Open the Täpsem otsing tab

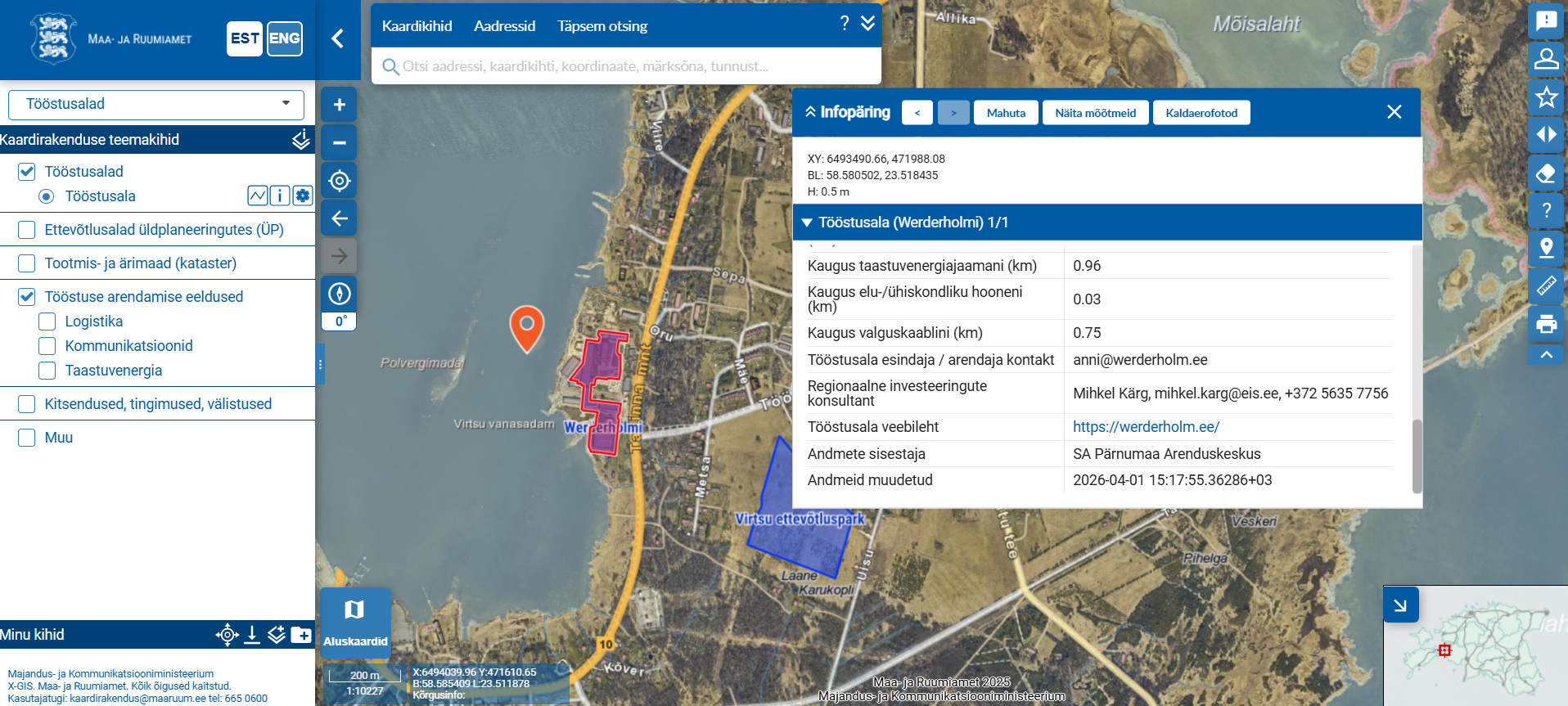(x=602, y=26)
